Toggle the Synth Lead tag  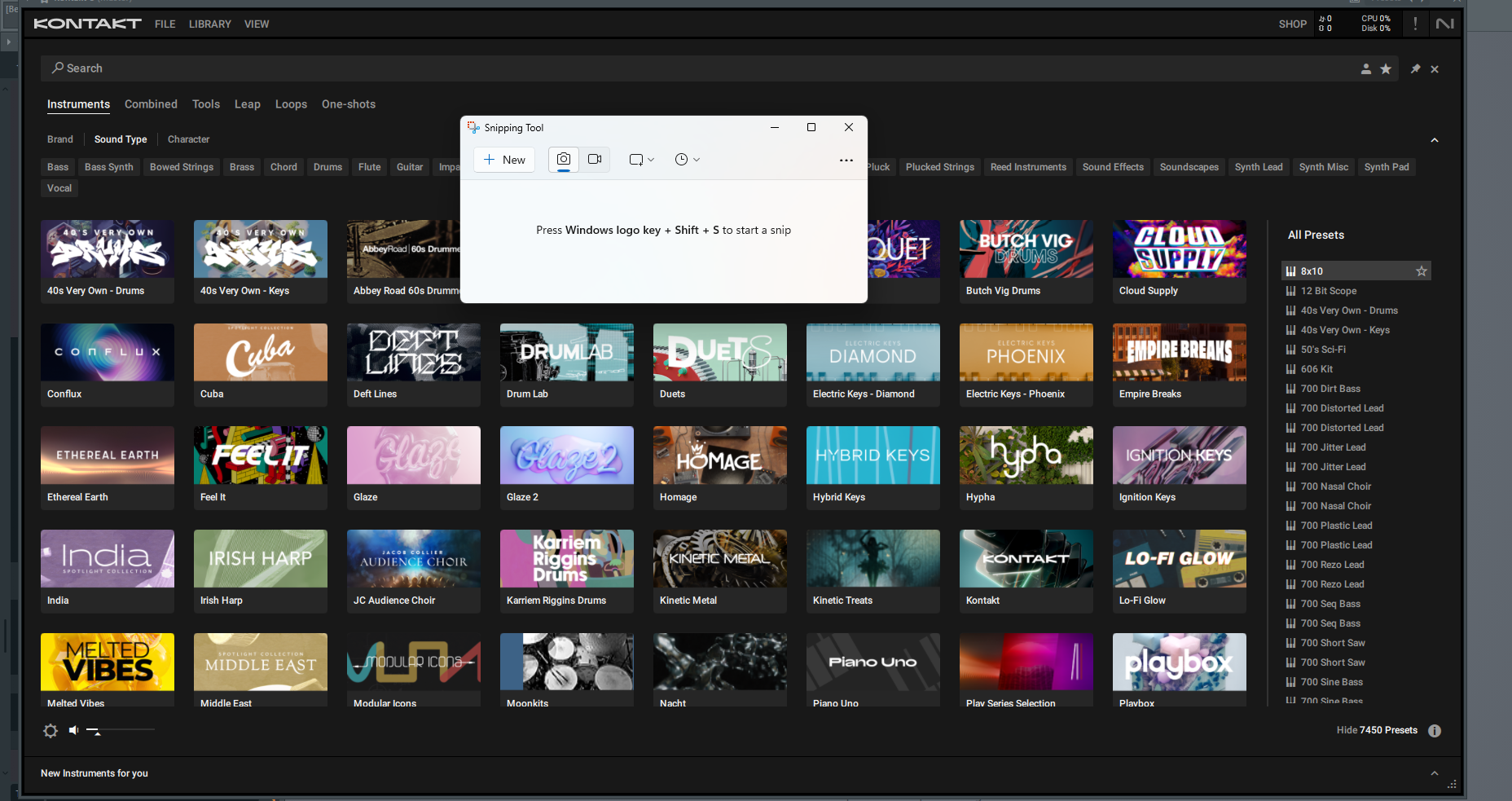(x=1259, y=167)
